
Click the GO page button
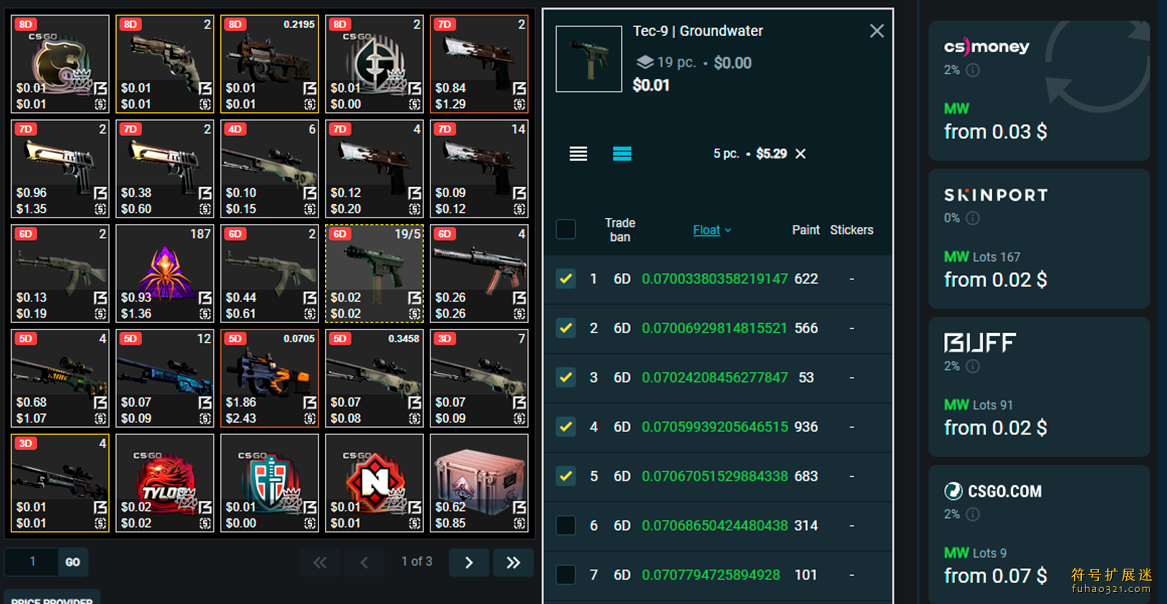pos(73,562)
